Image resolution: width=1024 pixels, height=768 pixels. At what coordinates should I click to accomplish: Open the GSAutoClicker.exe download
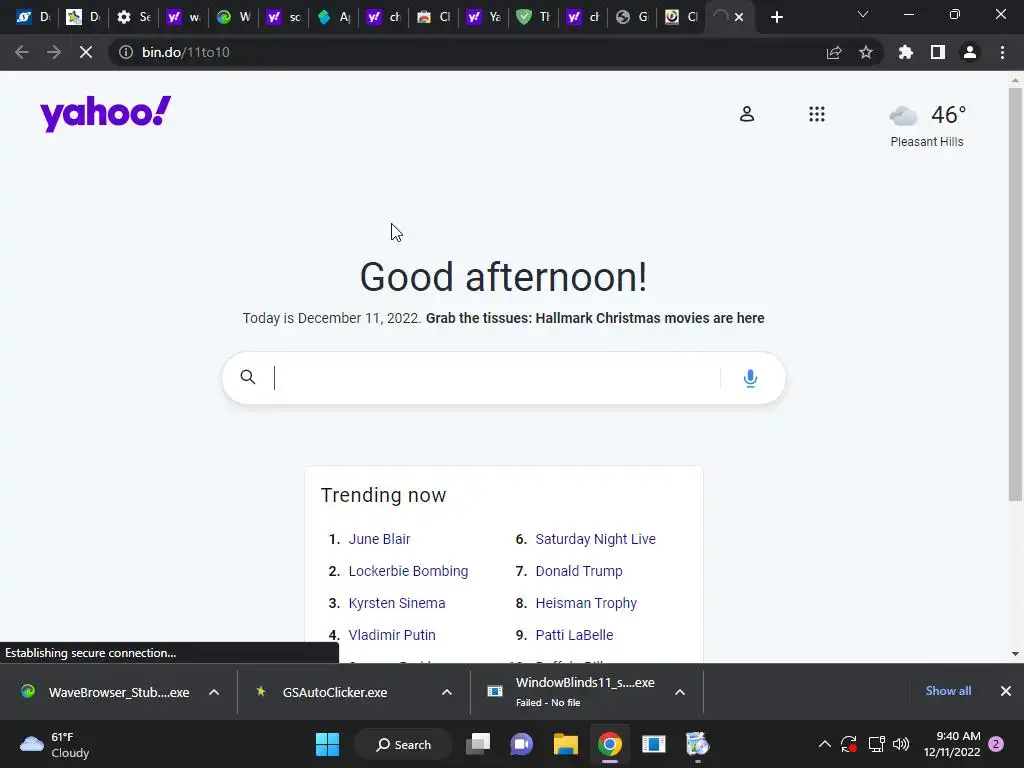[327, 692]
